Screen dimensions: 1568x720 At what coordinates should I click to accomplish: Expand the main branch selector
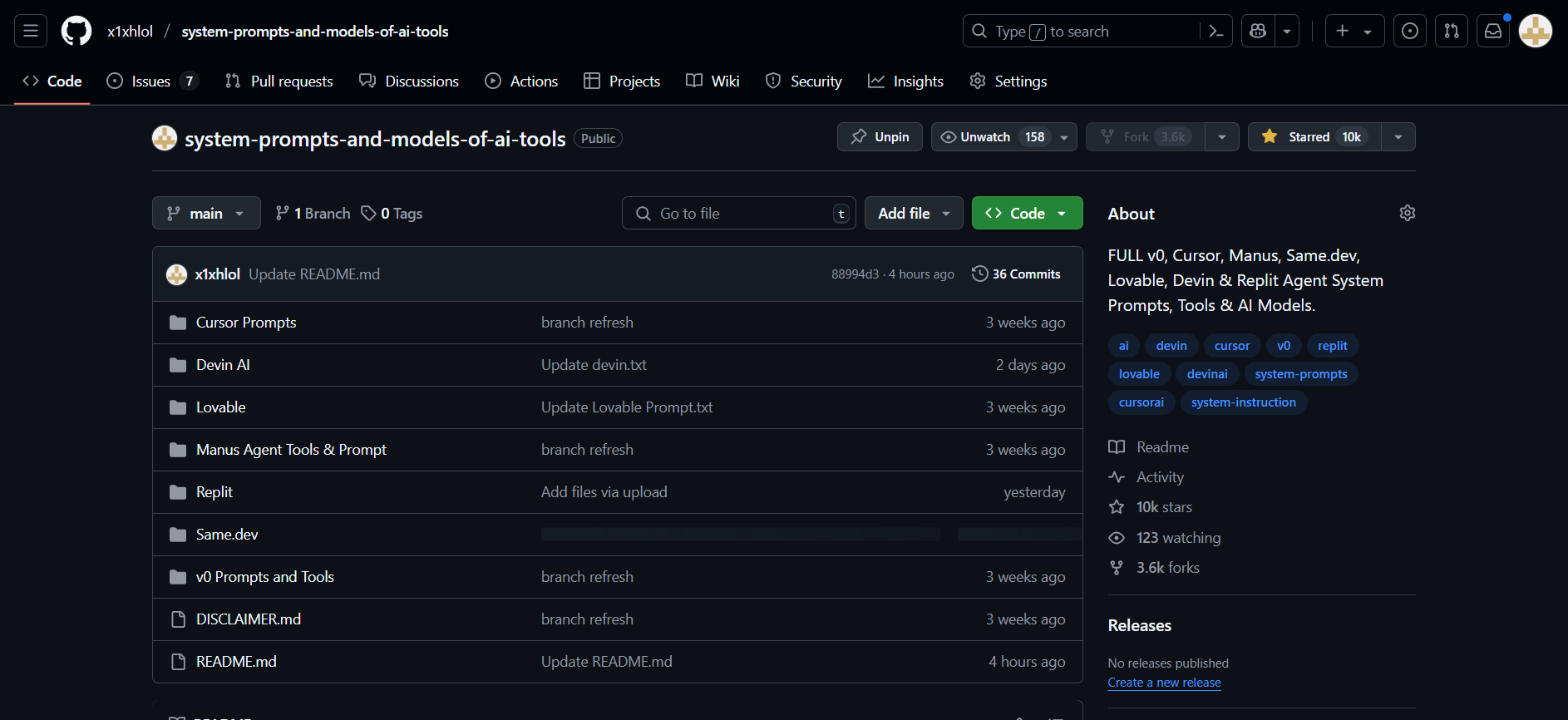pyautogui.click(x=206, y=213)
